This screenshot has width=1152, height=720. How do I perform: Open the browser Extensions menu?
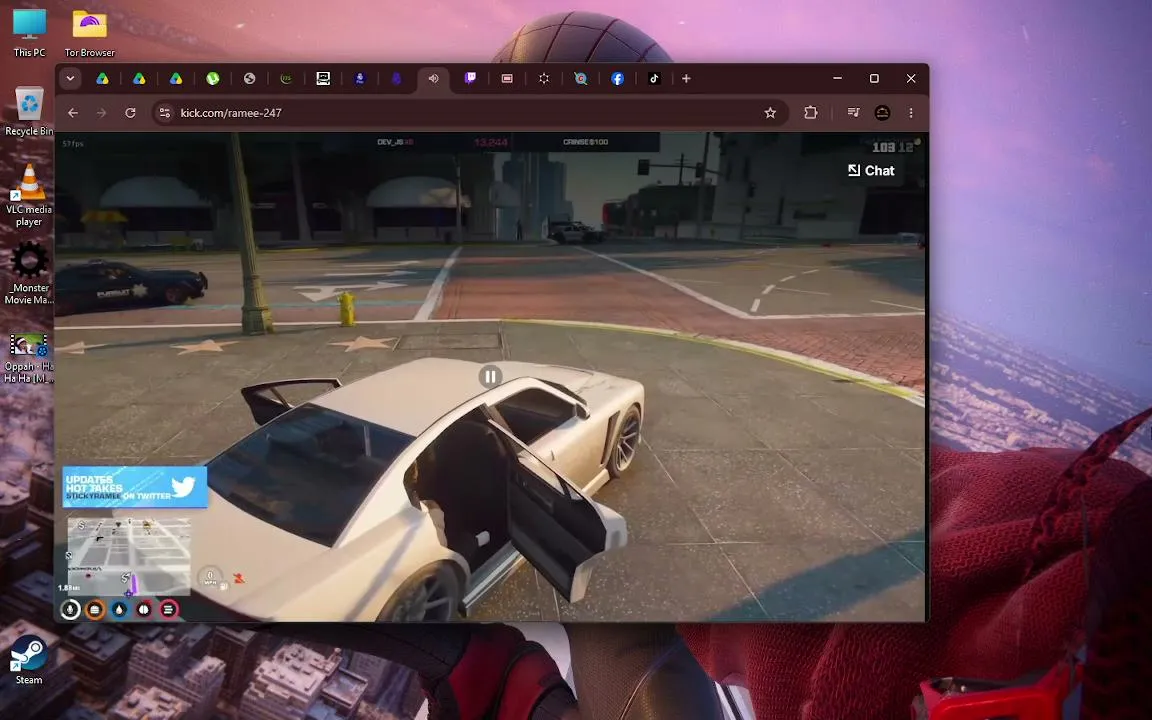pos(810,112)
